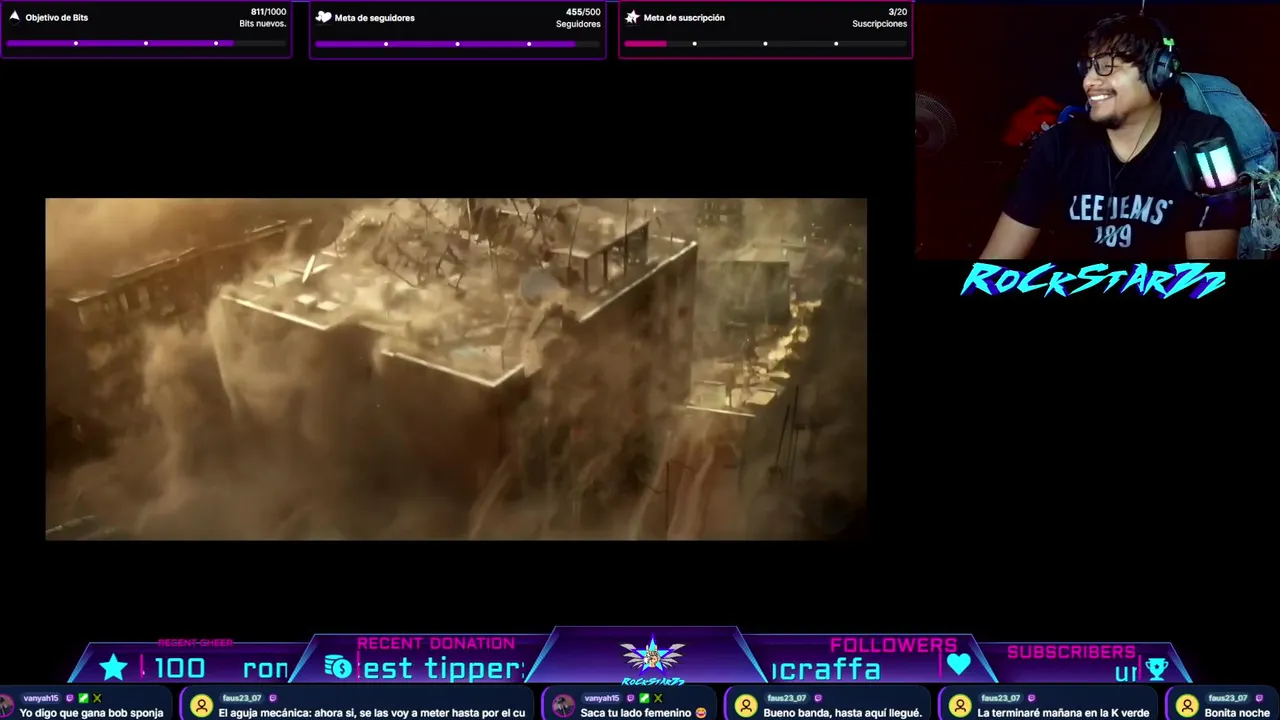Viewport: 1280px width, 720px height.
Task: Click chat message 'Yo digo que gana bob sponja'
Action: point(91,713)
